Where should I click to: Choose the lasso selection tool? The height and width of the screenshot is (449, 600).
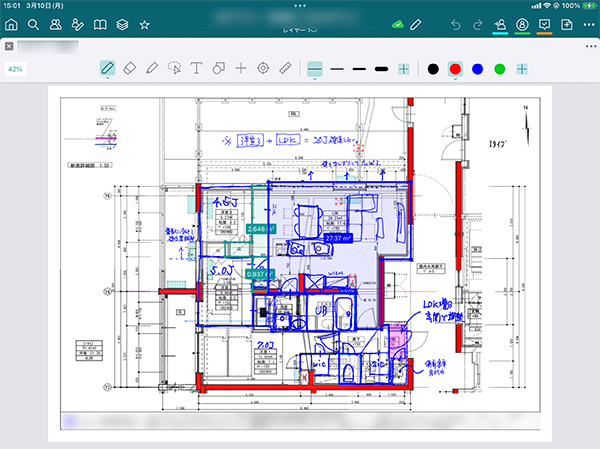(x=174, y=69)
